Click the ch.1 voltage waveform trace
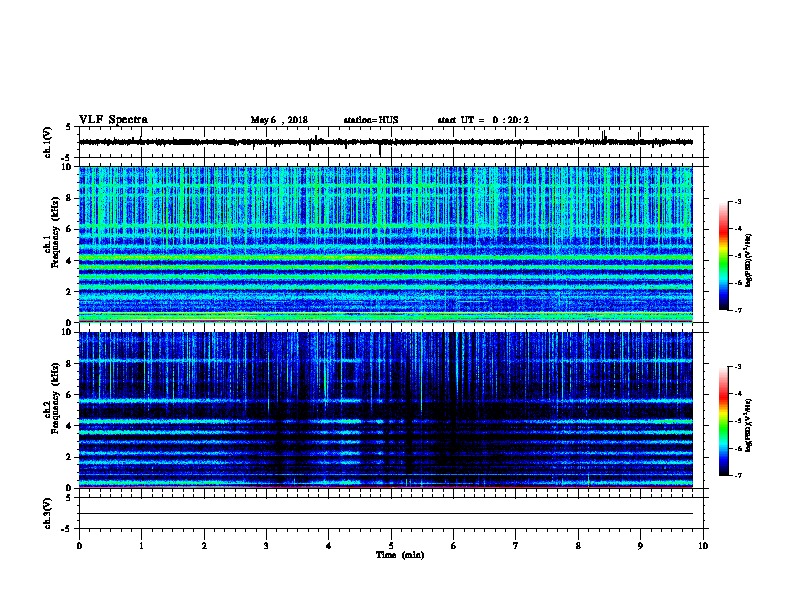Image resolution: width=792 pixels, height=612 pixels. tap(386, 142)
